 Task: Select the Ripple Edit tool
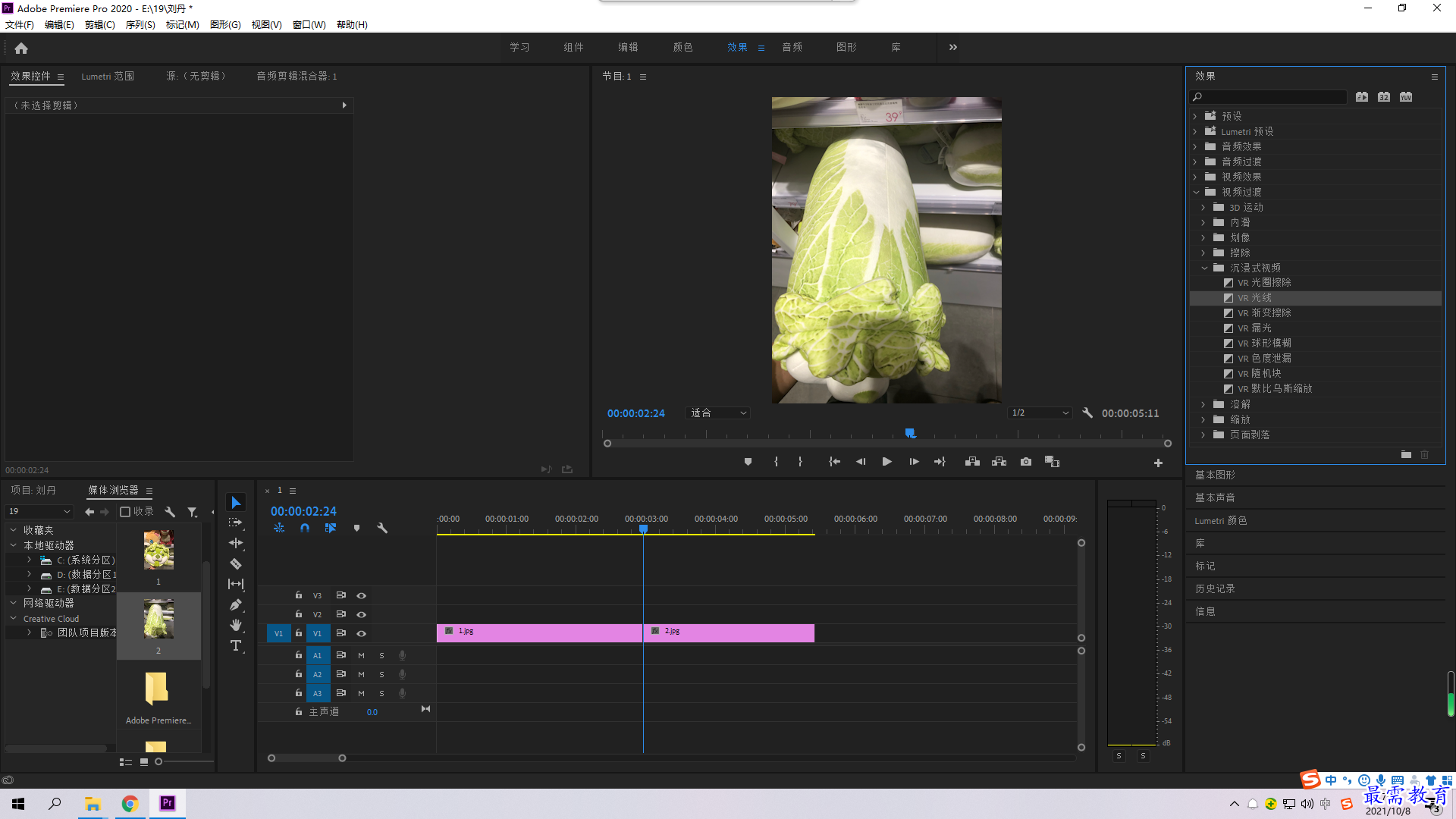coord(236,543)
